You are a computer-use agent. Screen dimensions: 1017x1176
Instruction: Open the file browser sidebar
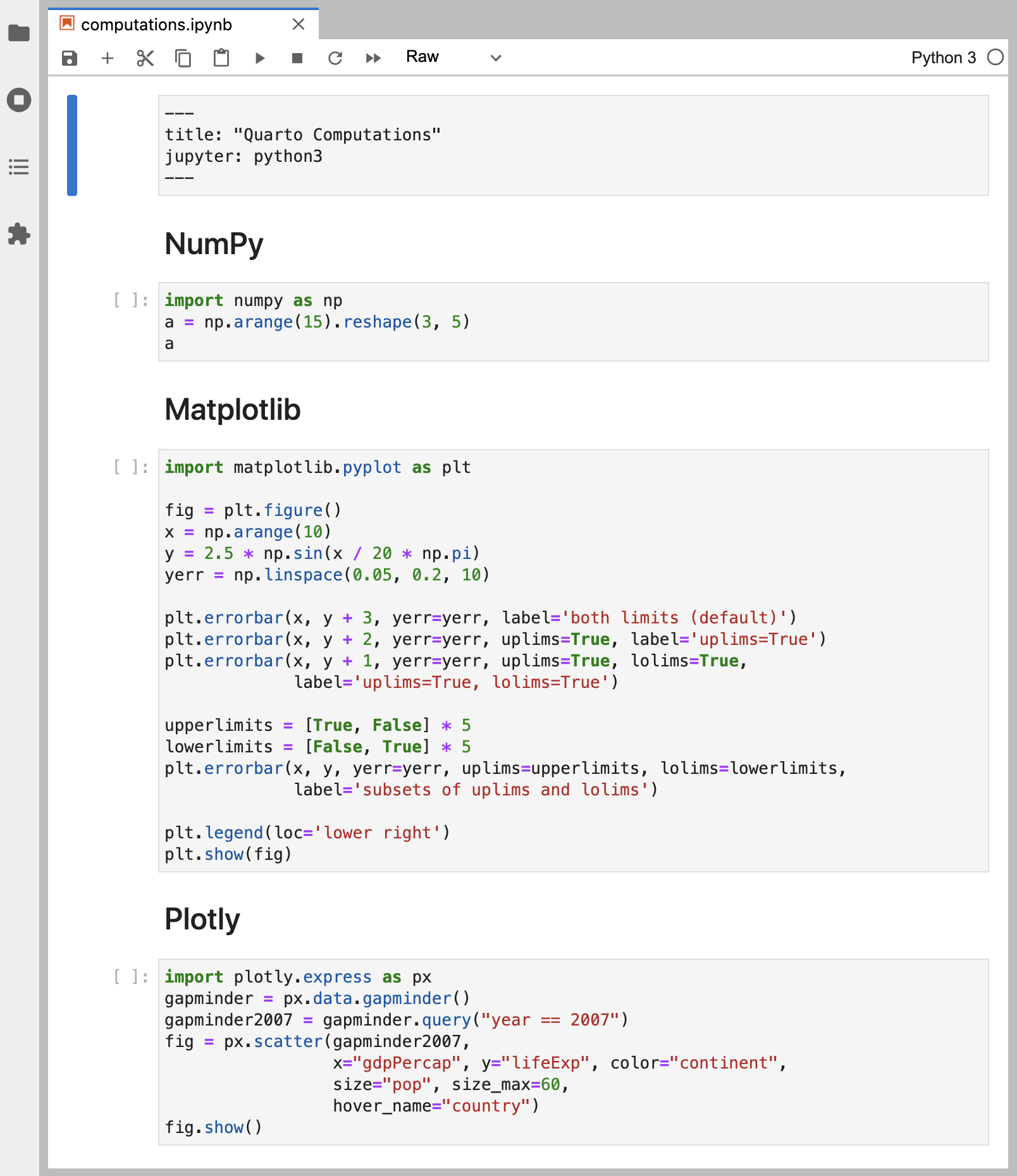click(x=20, y=33)
